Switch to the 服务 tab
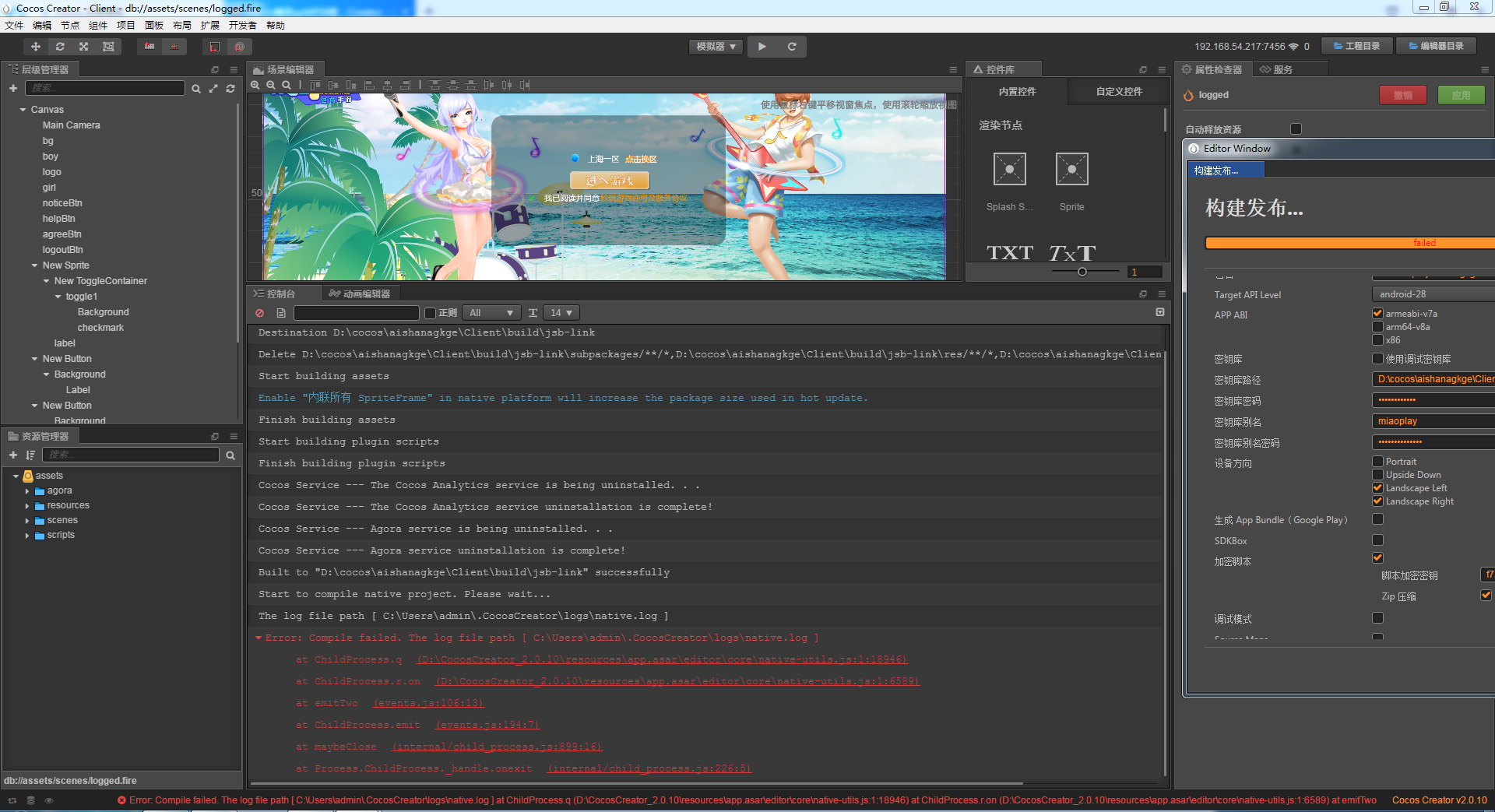1495x812 pixels. [x=1277, y=69]
